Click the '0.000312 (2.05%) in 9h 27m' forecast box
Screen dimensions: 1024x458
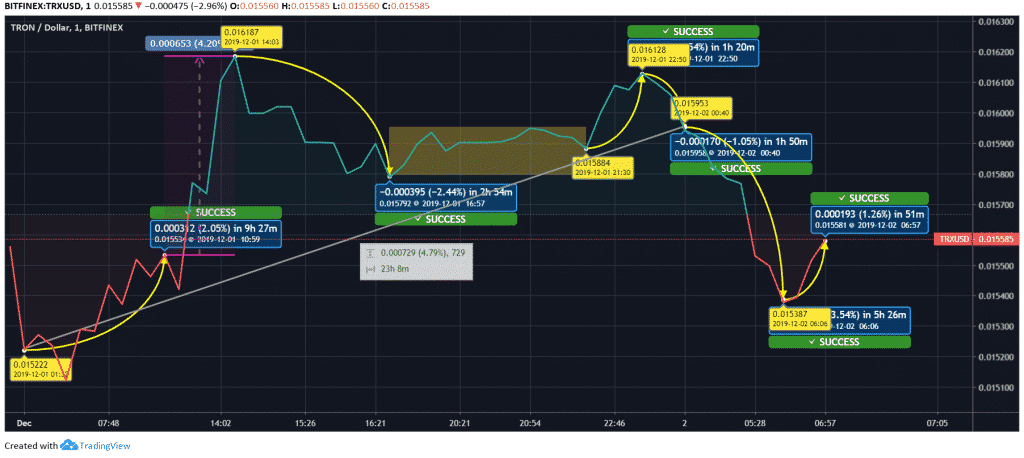point(216,234)
